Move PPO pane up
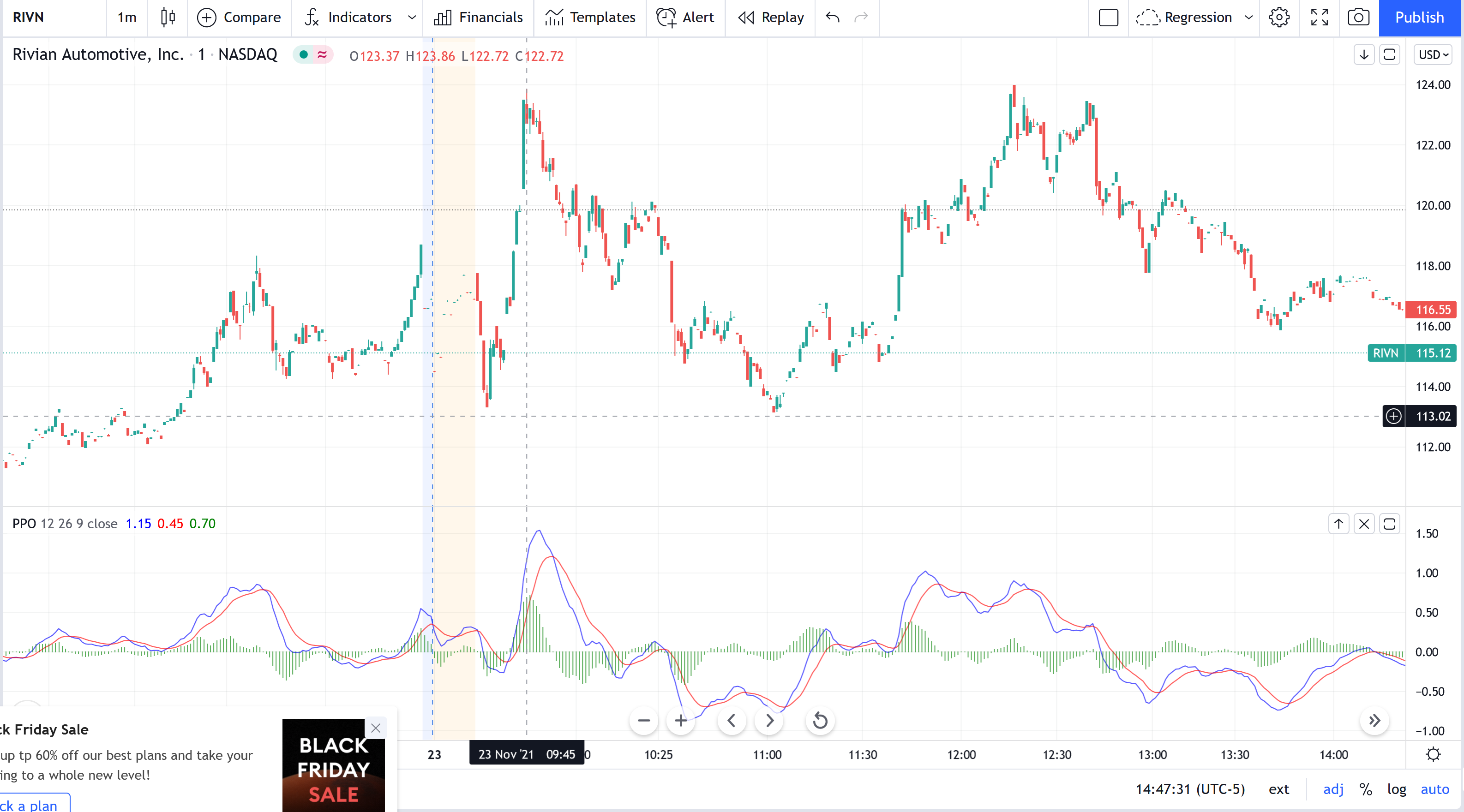1464x812 pixels. (1338, 524)
